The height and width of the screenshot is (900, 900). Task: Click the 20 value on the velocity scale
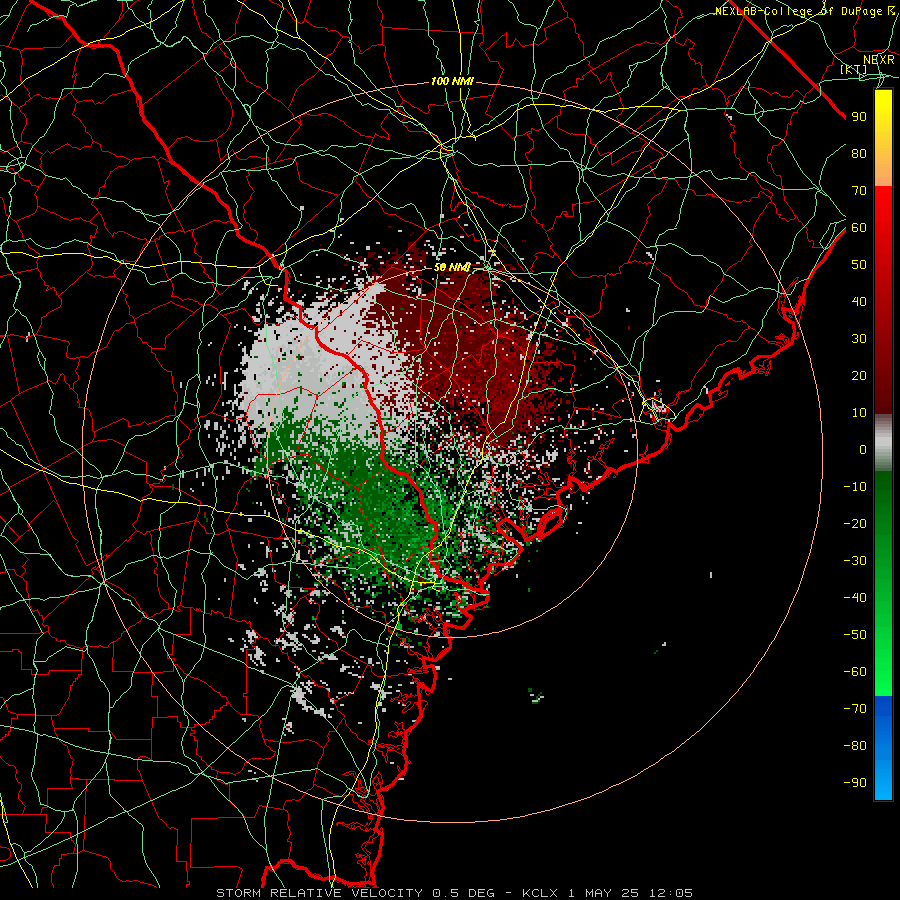pyautogui.click(x=859, y=376)
